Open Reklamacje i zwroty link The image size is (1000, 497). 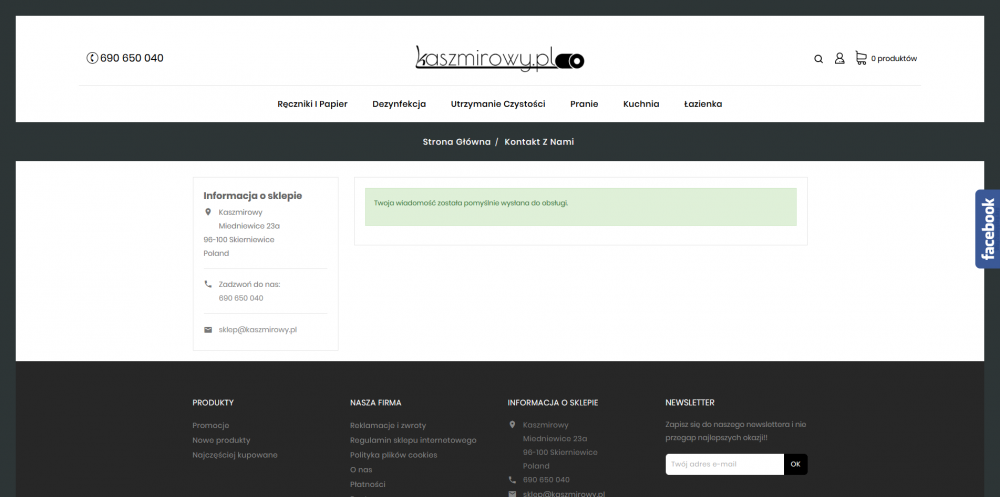pos(388,426)
